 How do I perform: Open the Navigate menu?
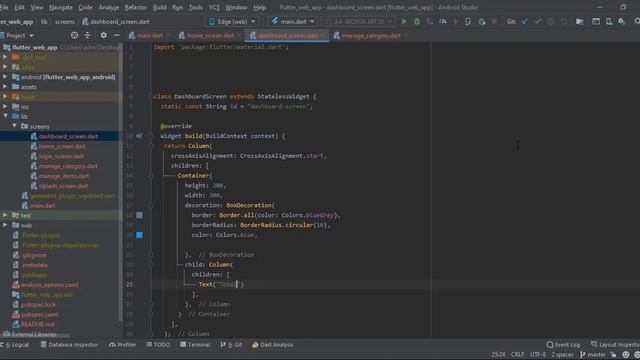click(61, 7)
